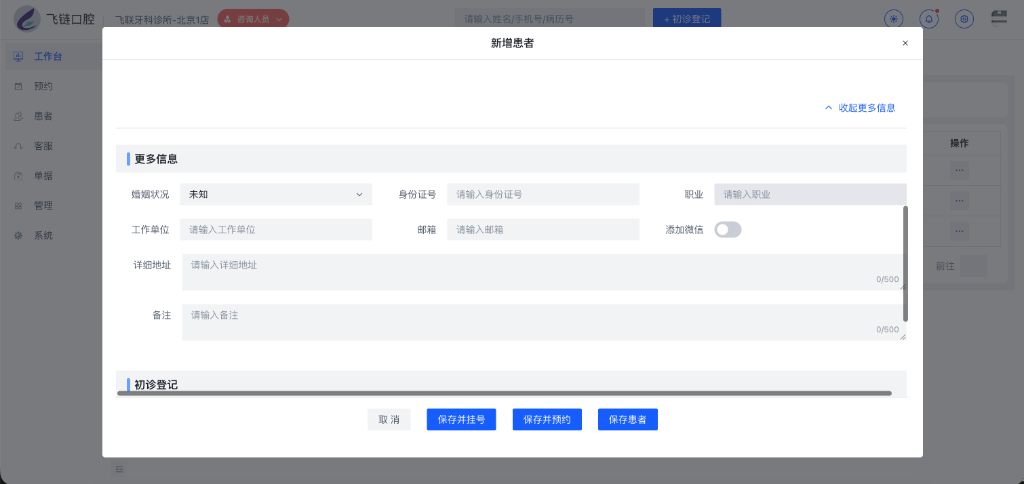Click the 详细地址 text area
The image size is (1024, 484).
[543, 272]
